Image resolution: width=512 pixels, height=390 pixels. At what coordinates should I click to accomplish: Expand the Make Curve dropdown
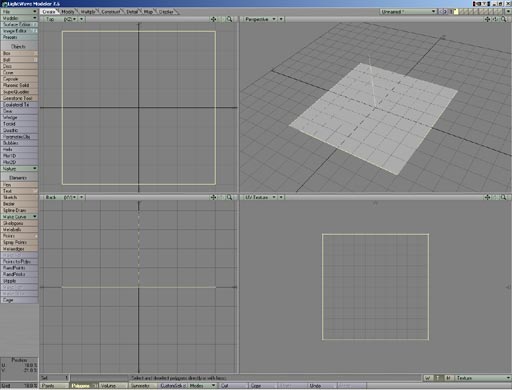19,217
